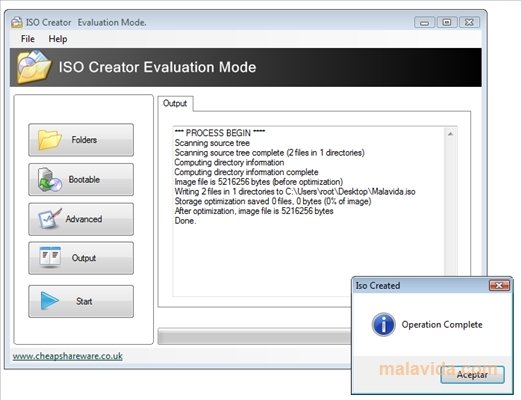The height and width of the screenshot is (400, 521).
Task: Visit the www.cheapshareware.co.uk link
Action: [x=68, y=356]
